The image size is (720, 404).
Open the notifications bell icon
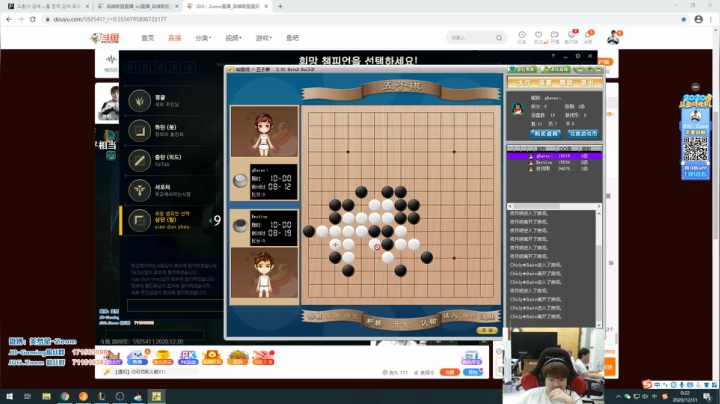pyautogui.click(x=588, y=35)
